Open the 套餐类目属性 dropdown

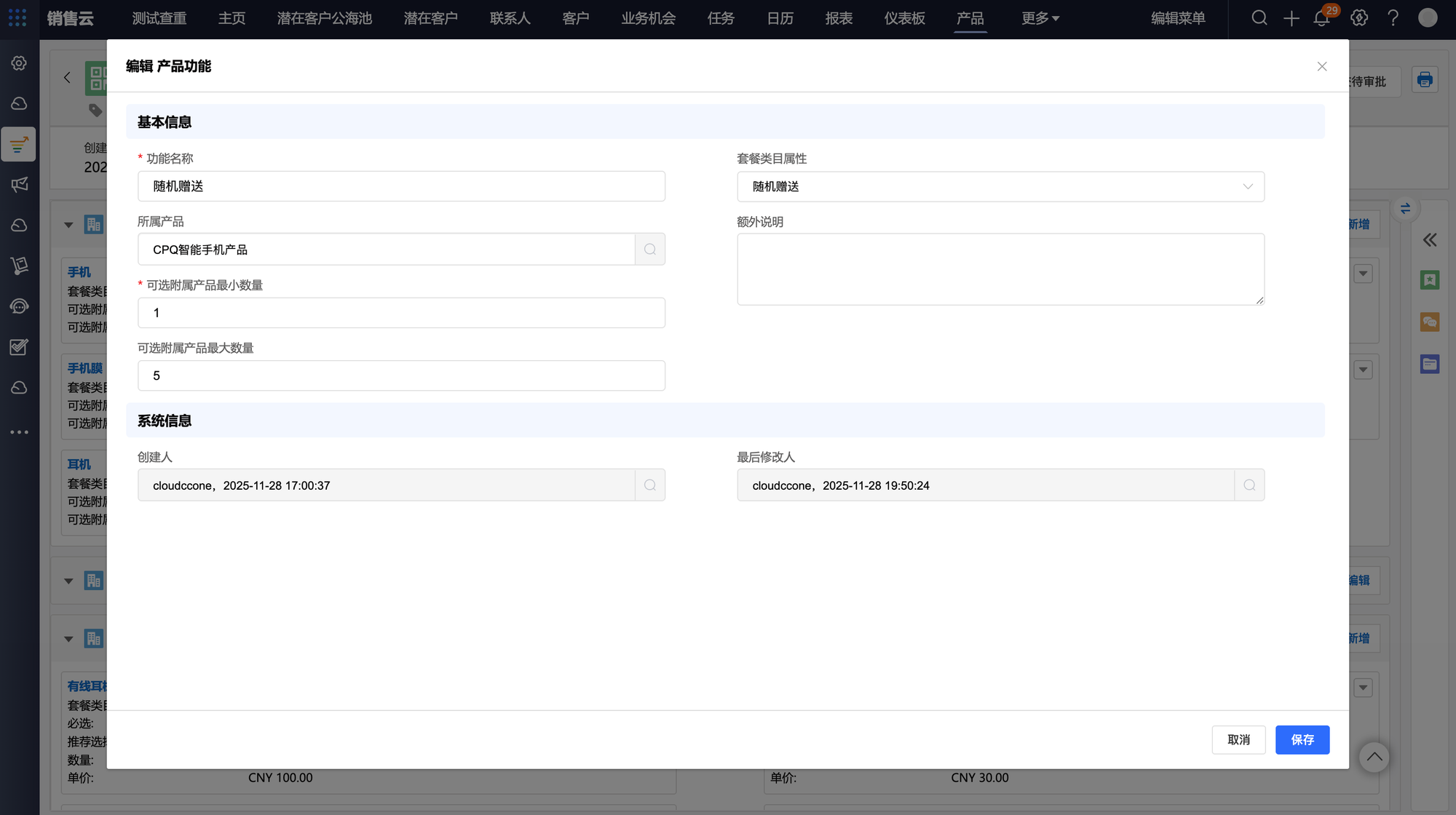[x=1000, y=187]
